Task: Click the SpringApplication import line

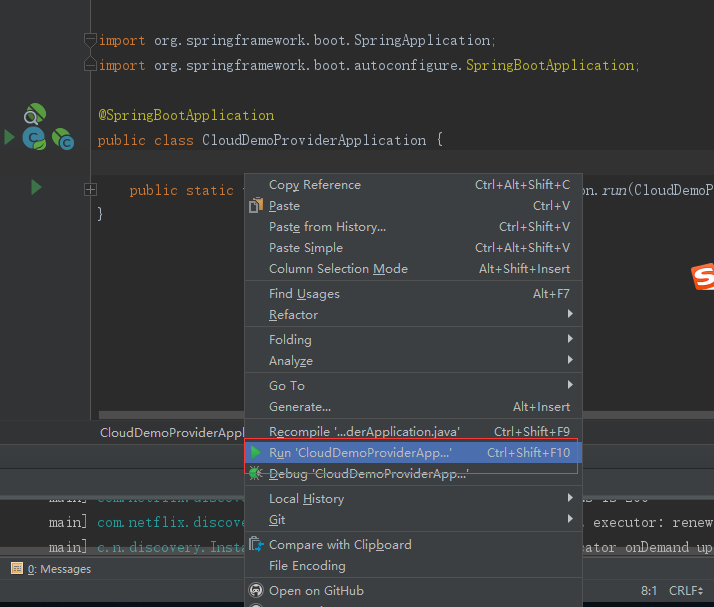Action: pos(297,40)
